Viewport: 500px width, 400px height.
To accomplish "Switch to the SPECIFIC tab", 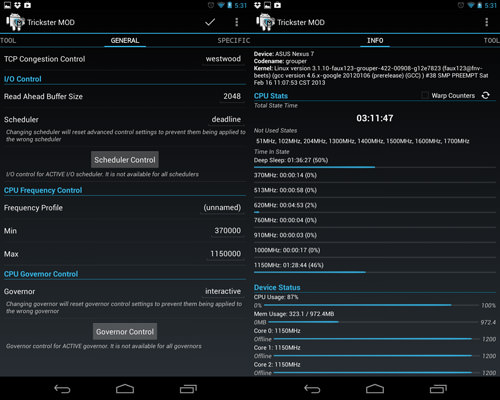I will pyautogui.click(x=234, y=41).
